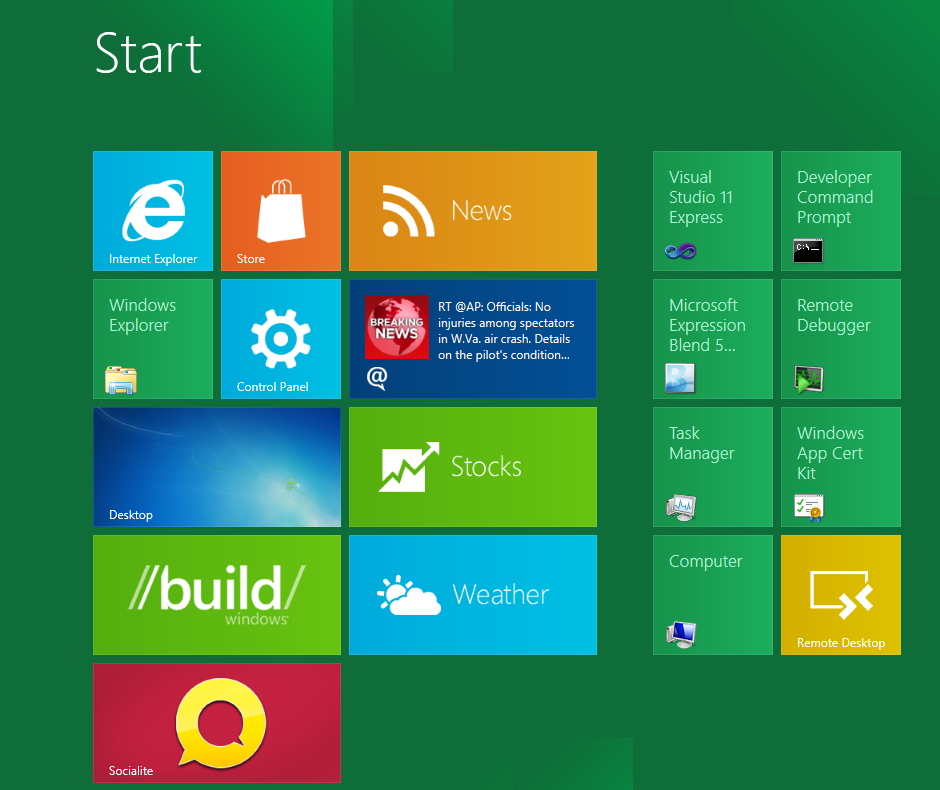Click the 'Socialite' caption text
Screen dimensions: 940x790
(x=131, y=771)
